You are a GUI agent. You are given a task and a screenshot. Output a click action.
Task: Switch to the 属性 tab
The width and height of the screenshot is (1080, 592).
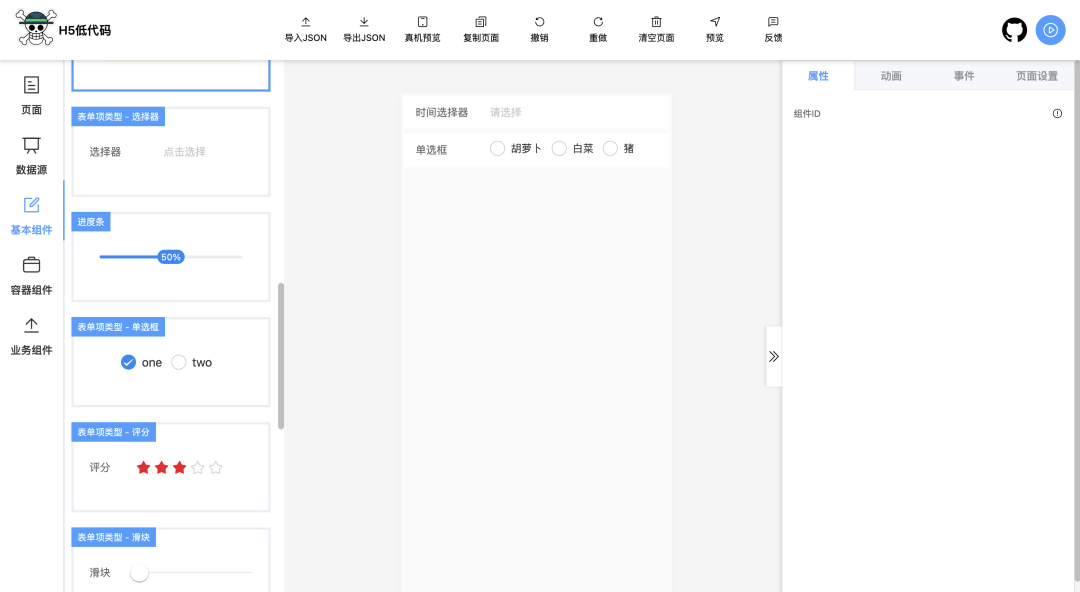tap(818, 76)
